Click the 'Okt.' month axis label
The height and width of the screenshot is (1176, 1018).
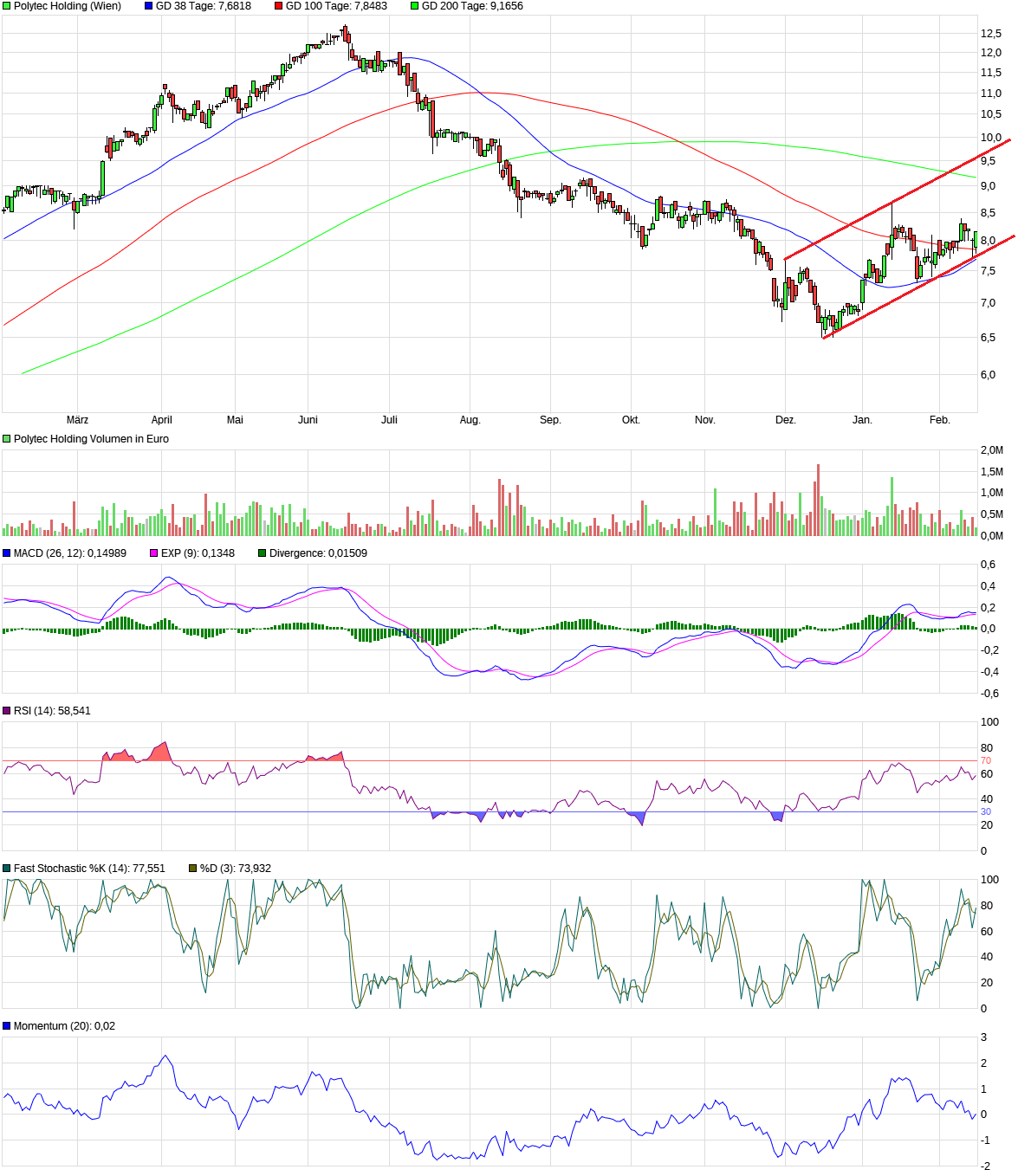[x=631, y=420]
